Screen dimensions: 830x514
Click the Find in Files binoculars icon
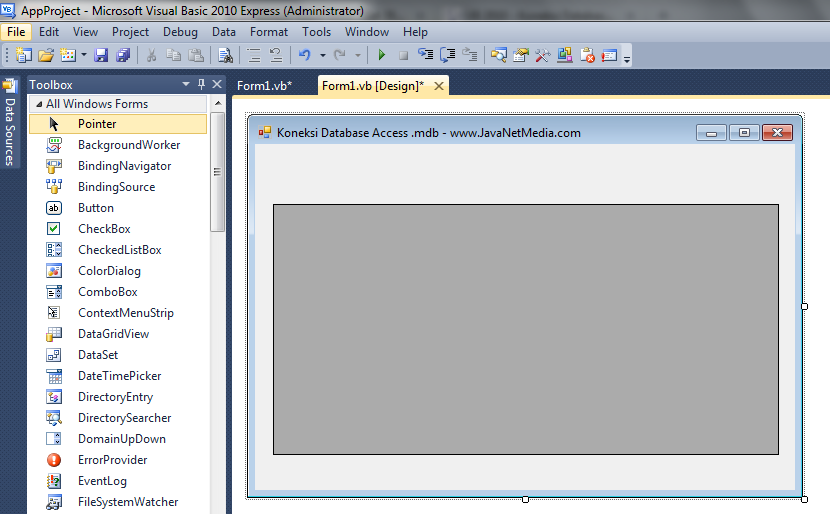point(225,55)
